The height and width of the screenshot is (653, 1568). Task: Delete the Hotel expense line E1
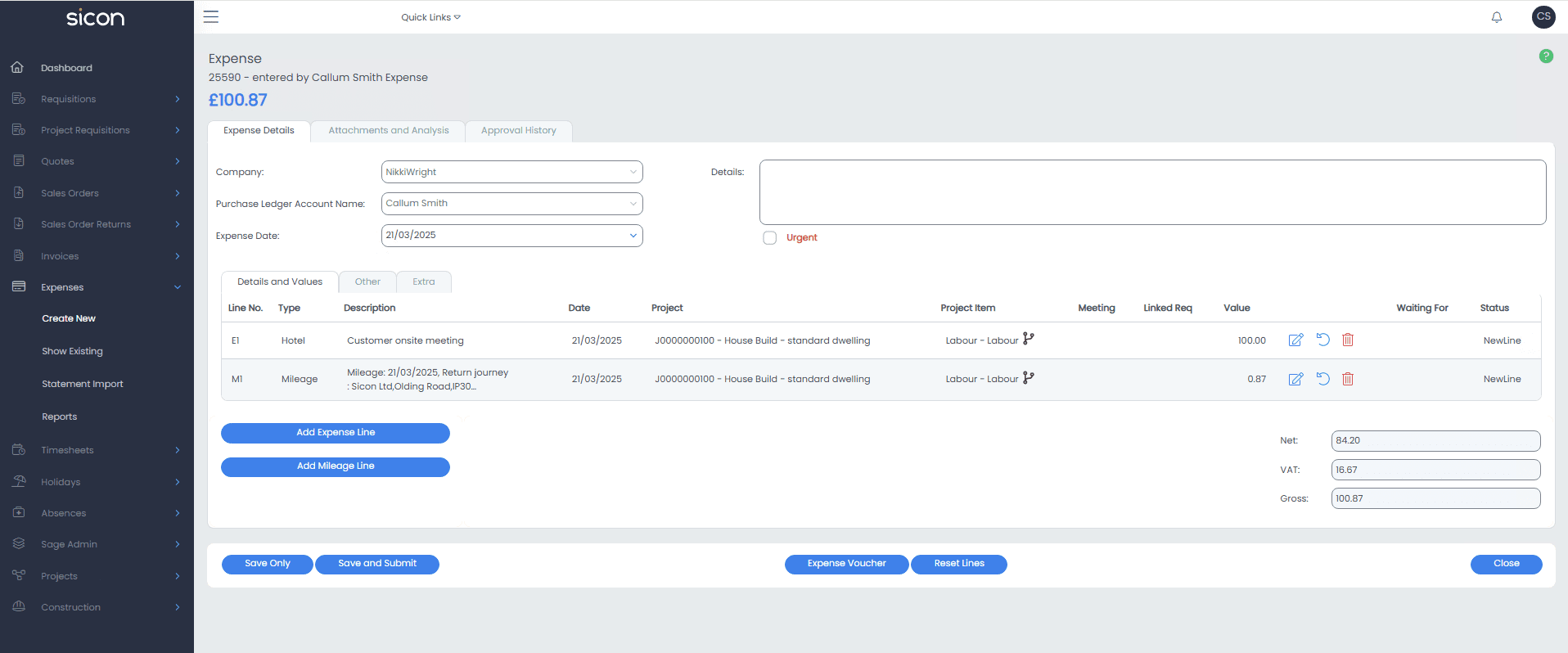pyautogui.click(x=1348, y=340)
